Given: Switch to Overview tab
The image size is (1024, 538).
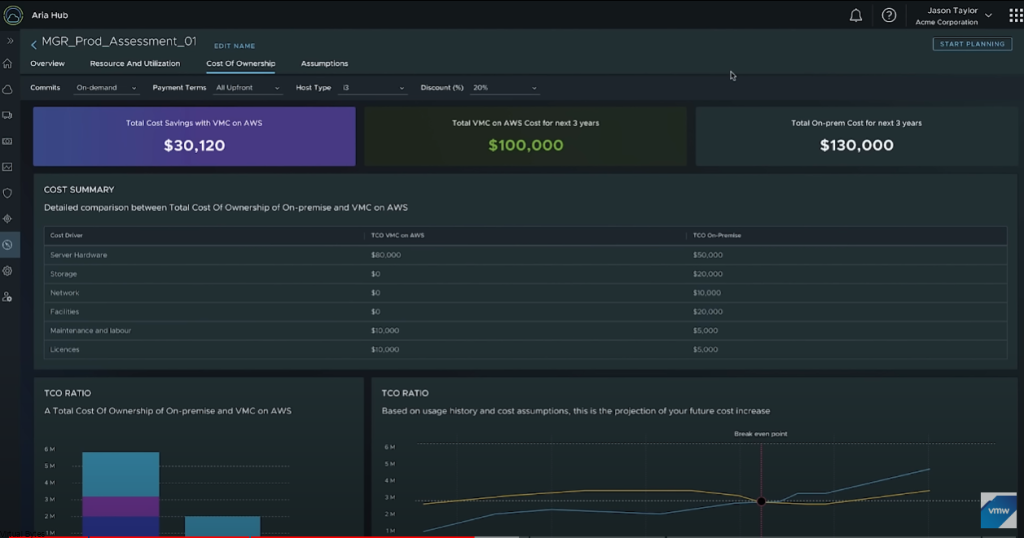Looking at the screenshot, I should (47, 63).
